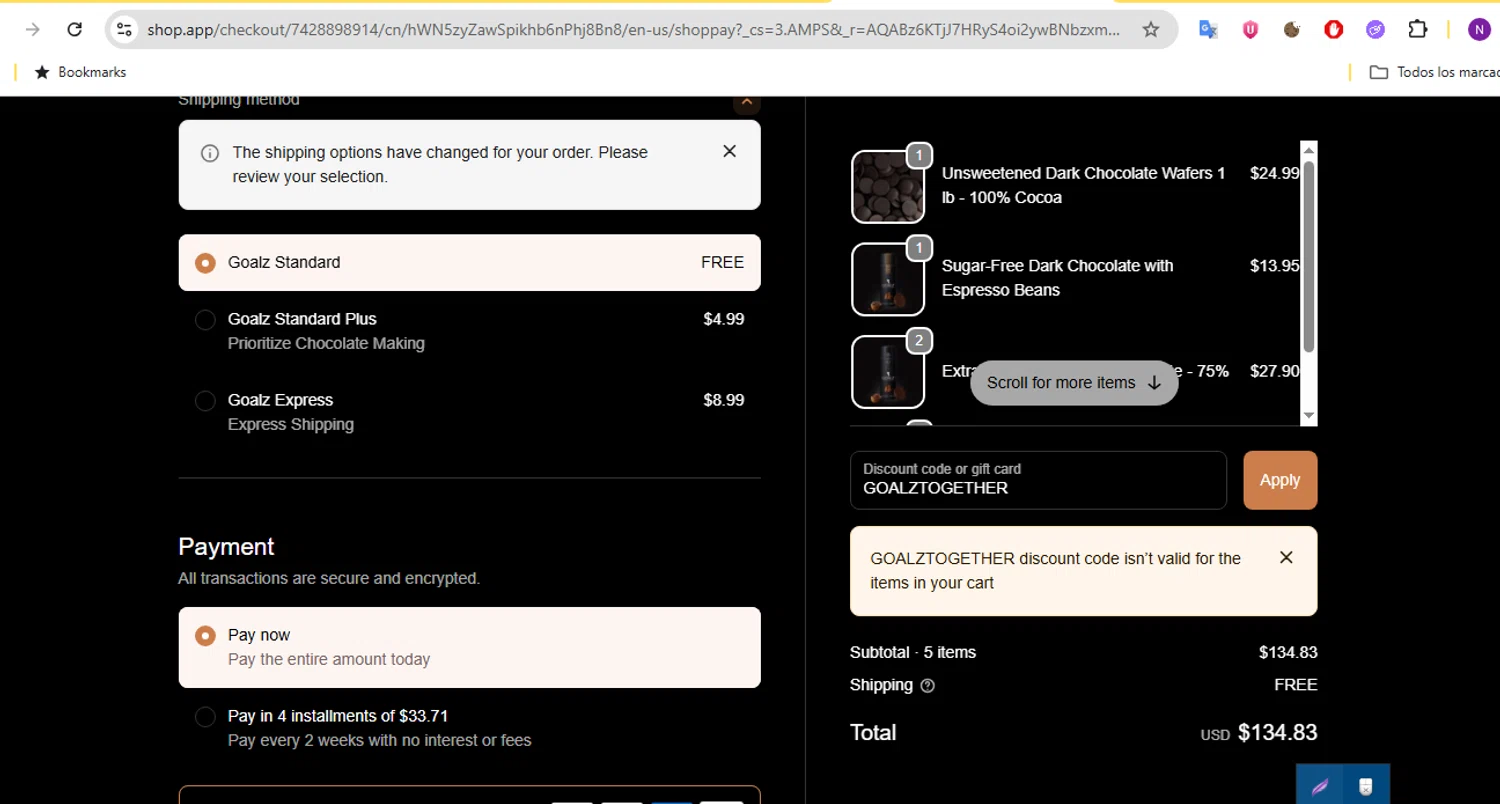This screenshot has width=1500, height=804.
Task: Select Goalz Standard Plus shipping
Action: click(x=470, y=331)
